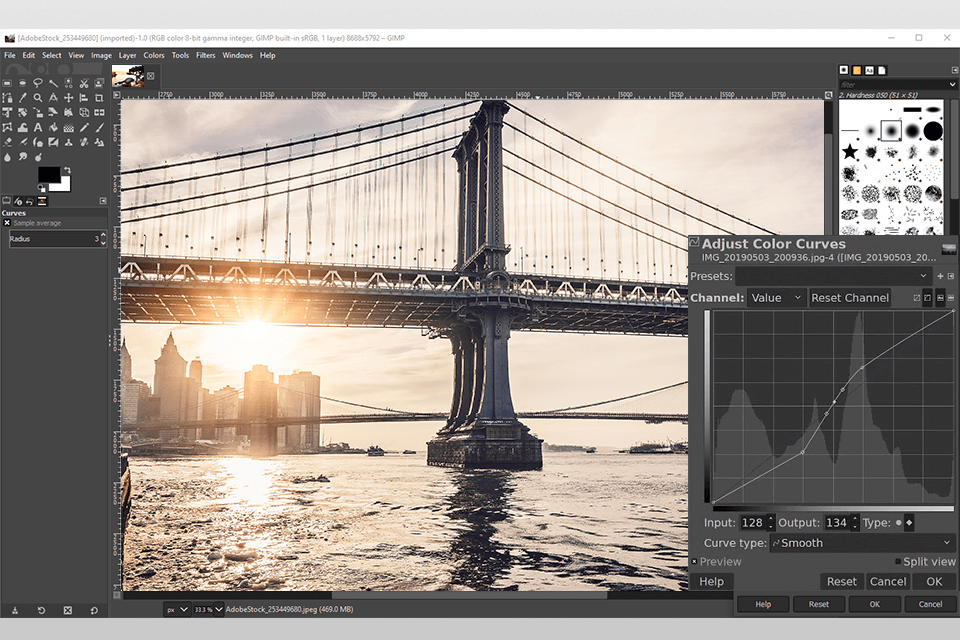Choose the Zoom magnifier tool
Viewport: 960px width, 640px height.
[38, 97]
